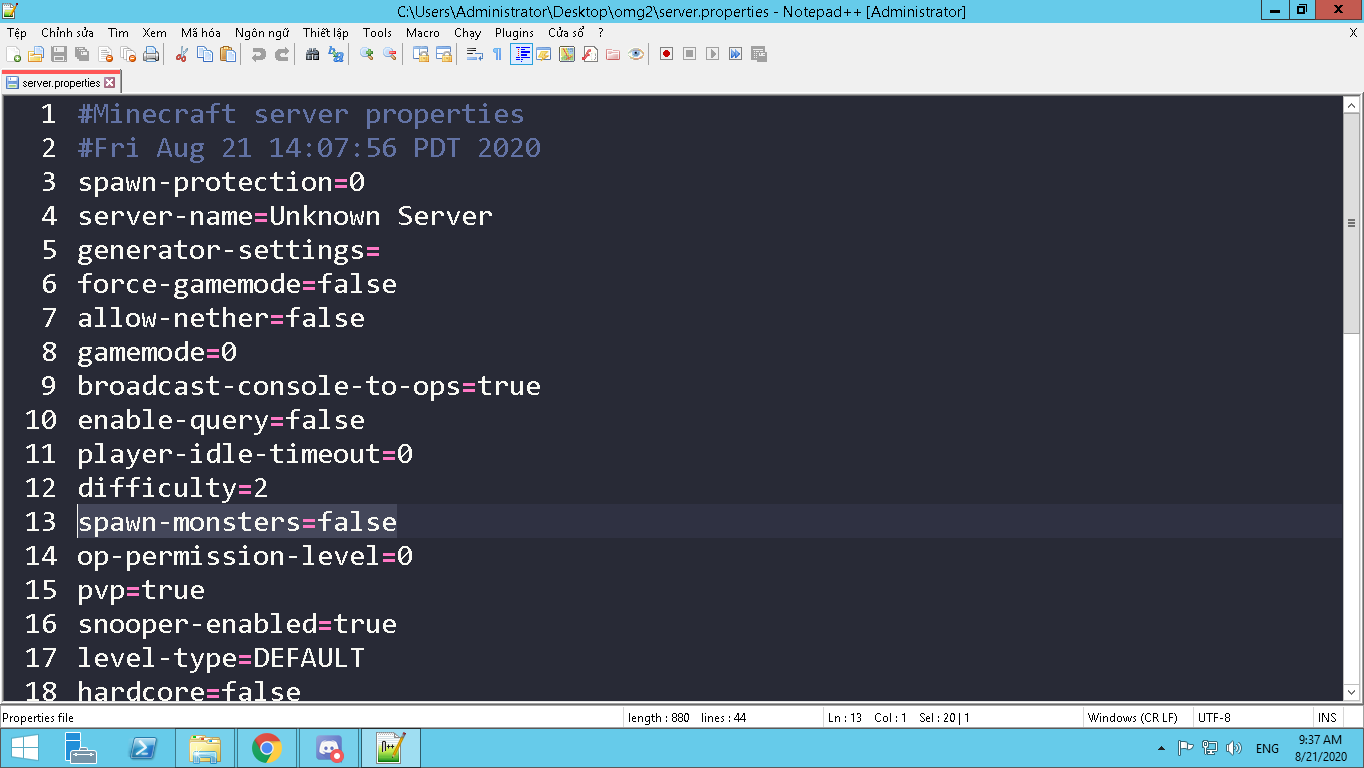Toggle word wrap from the toolbar
This screenshot has height=768, width=1364.
(x=475, y=54)
